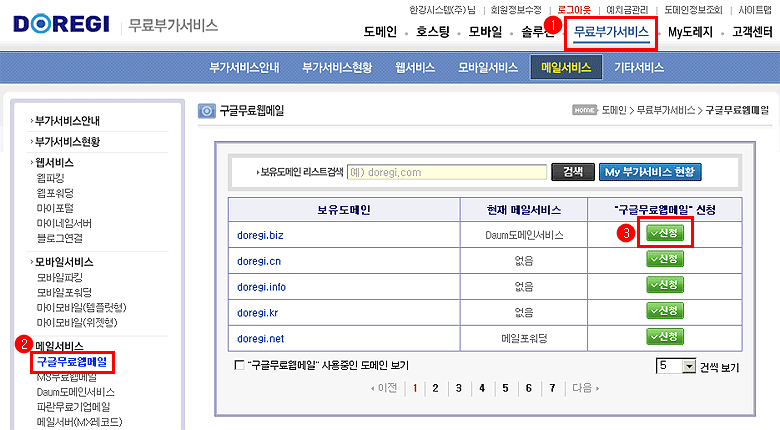
Task: Go to page 6
Action: point(529,388)
